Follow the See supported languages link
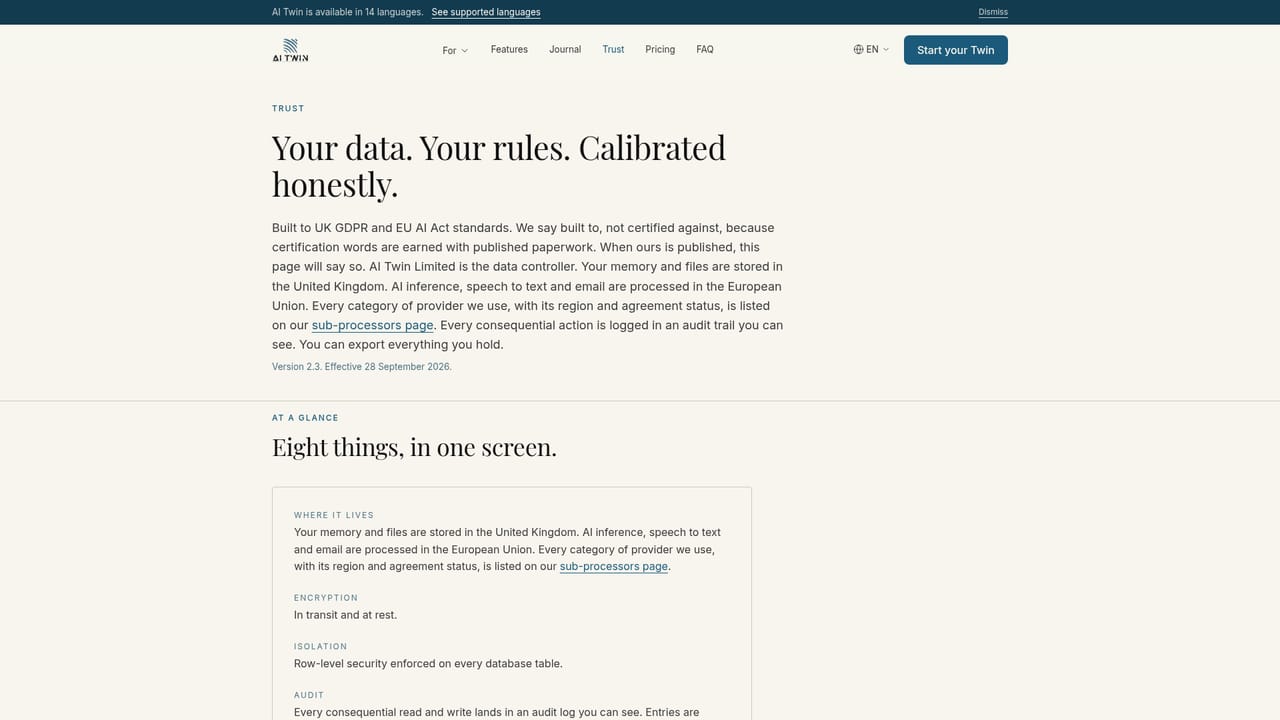Screen dimensions: 1280x720 pos(486,12)
